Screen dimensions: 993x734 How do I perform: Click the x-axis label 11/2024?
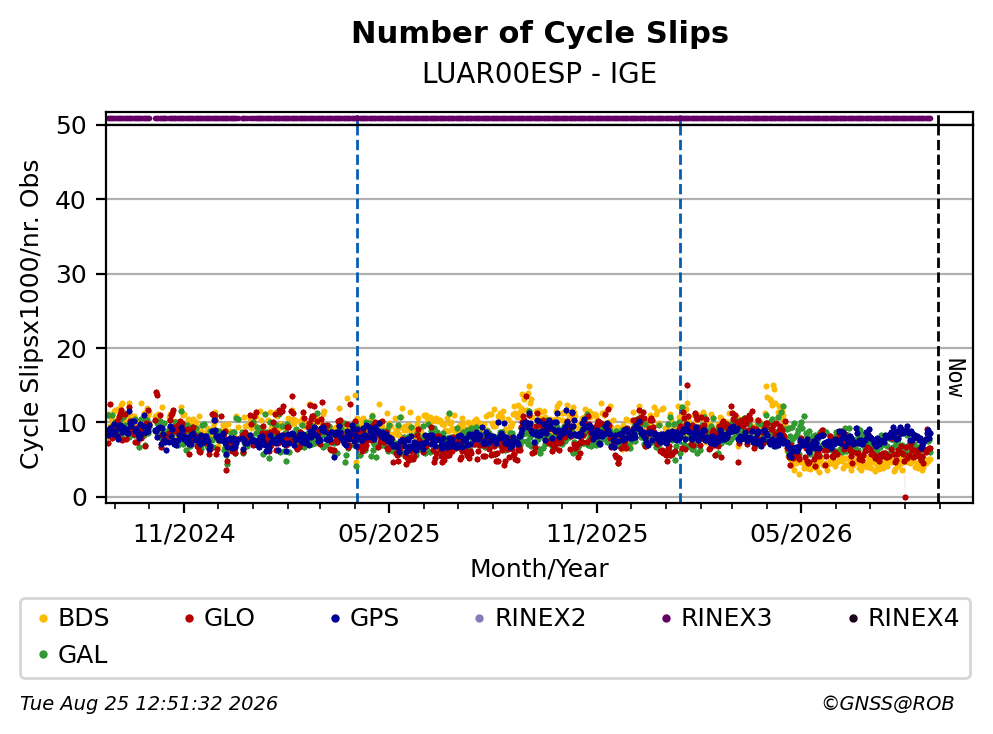184,534
